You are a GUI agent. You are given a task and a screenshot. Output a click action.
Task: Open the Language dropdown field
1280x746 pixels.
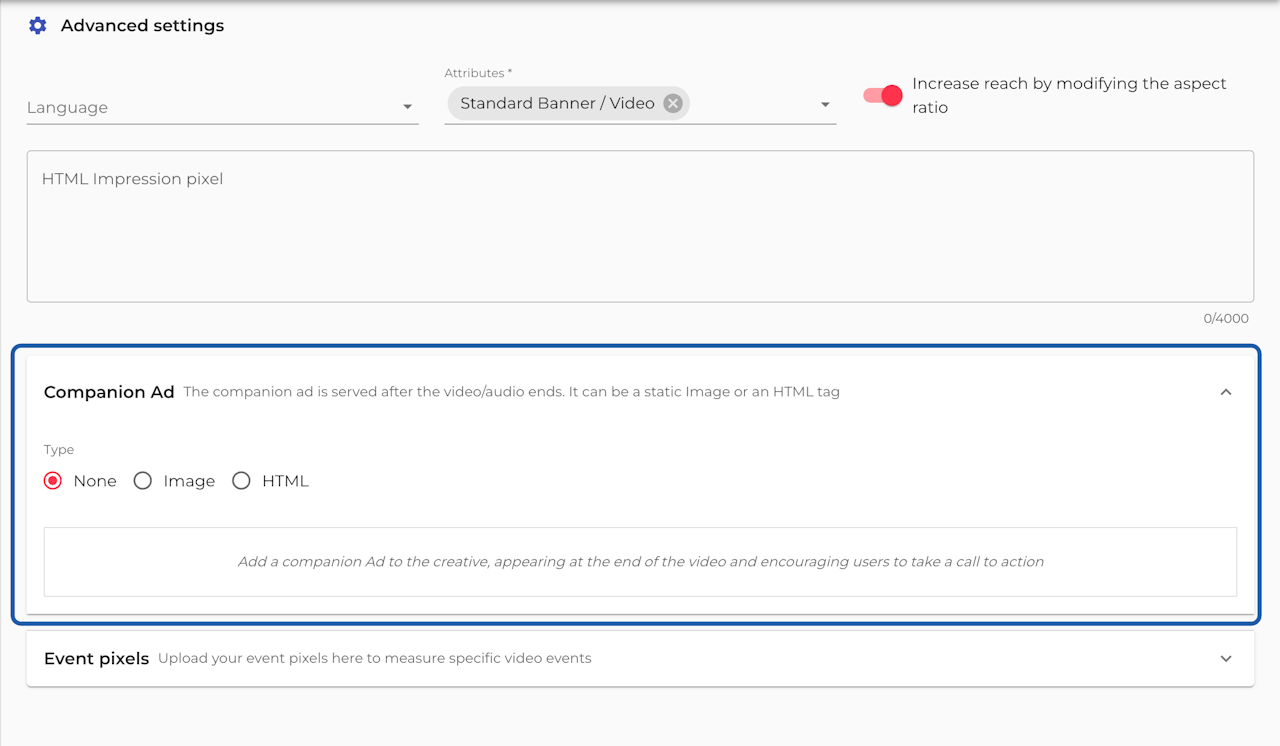210,107
